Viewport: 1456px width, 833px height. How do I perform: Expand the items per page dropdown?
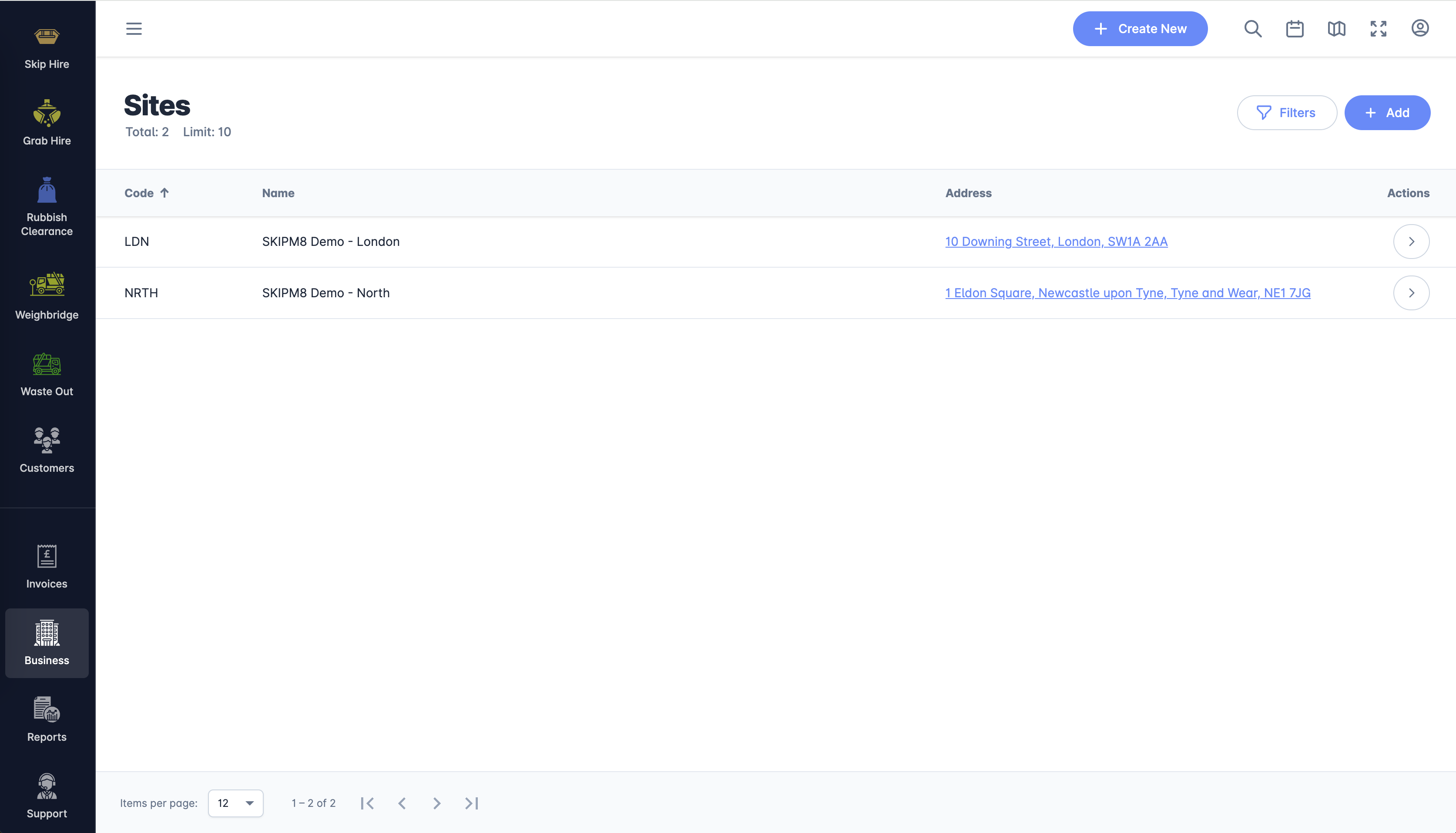tap(235, 803)
